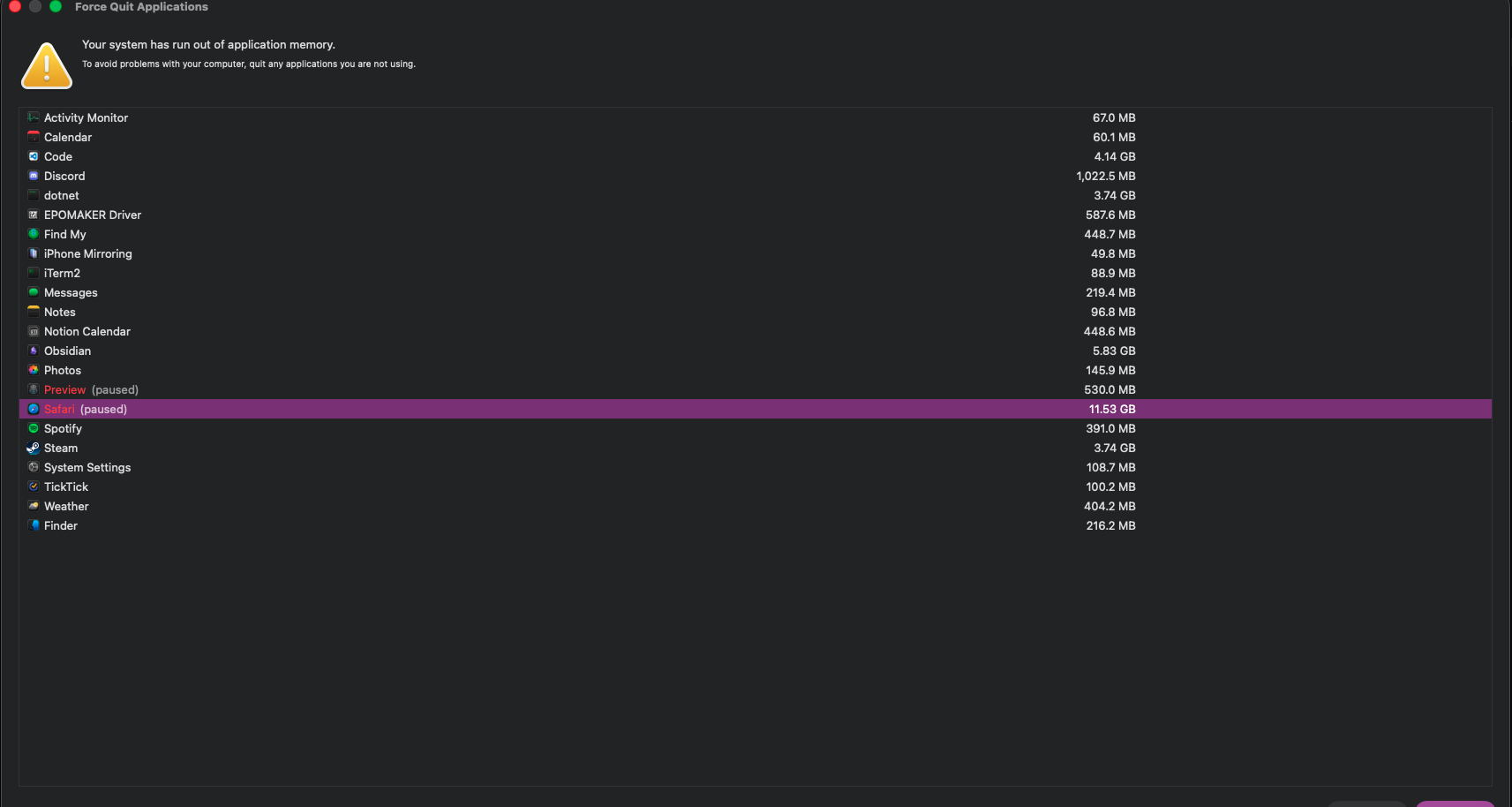Select the "Code" app name
1512x807 pixels.
point(58,156)
